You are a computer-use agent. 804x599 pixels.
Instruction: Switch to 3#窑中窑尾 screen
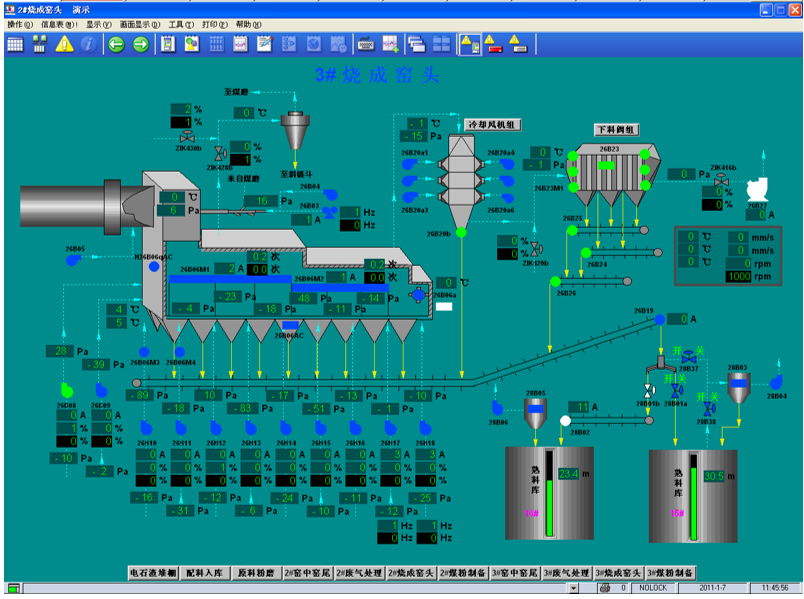click(x=515, y=573)
